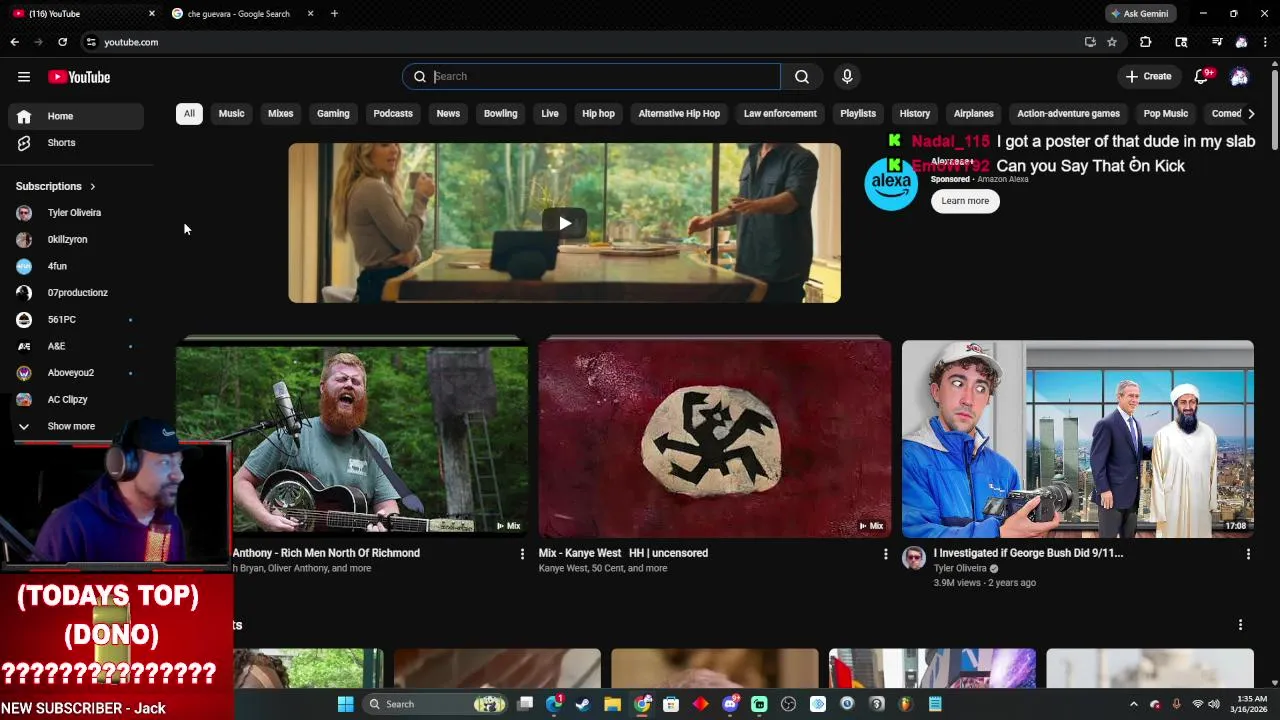Close the che guevara Google Search tab
The height and width of the screenshot is (720, 1280).
click(x=310, y=13)
